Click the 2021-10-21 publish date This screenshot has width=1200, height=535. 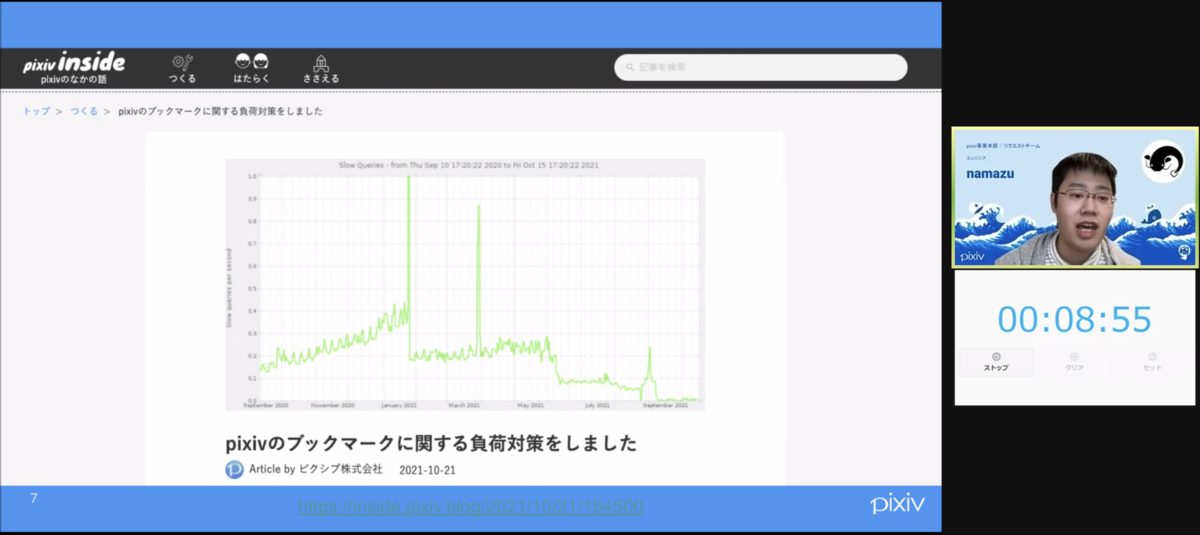(427, 469)
